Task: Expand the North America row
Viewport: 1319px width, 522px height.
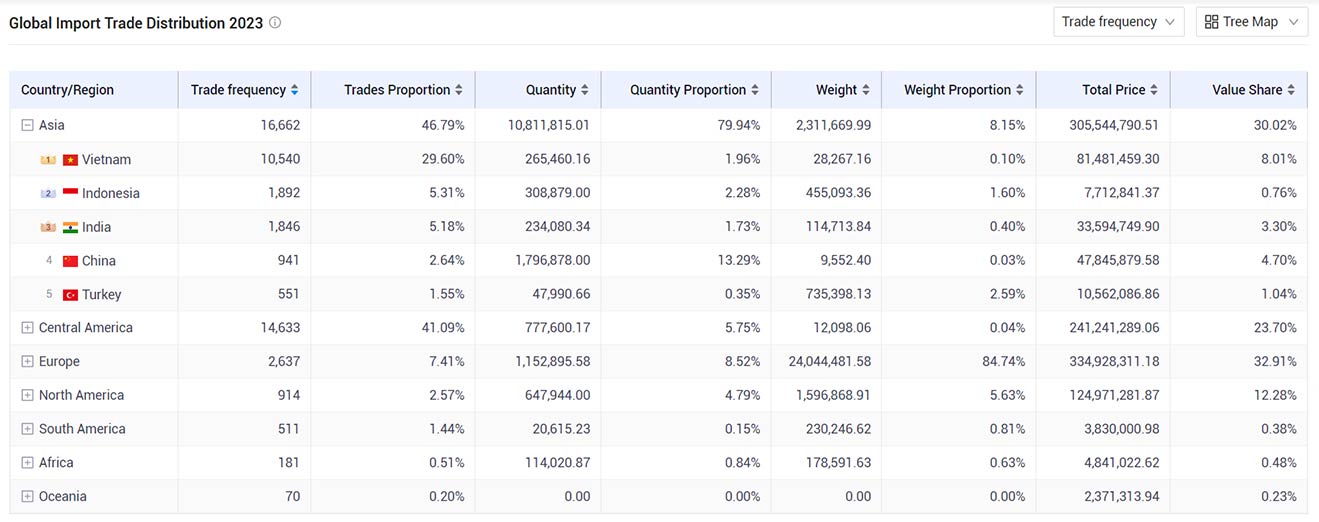Action: click(x=27, y=395)
